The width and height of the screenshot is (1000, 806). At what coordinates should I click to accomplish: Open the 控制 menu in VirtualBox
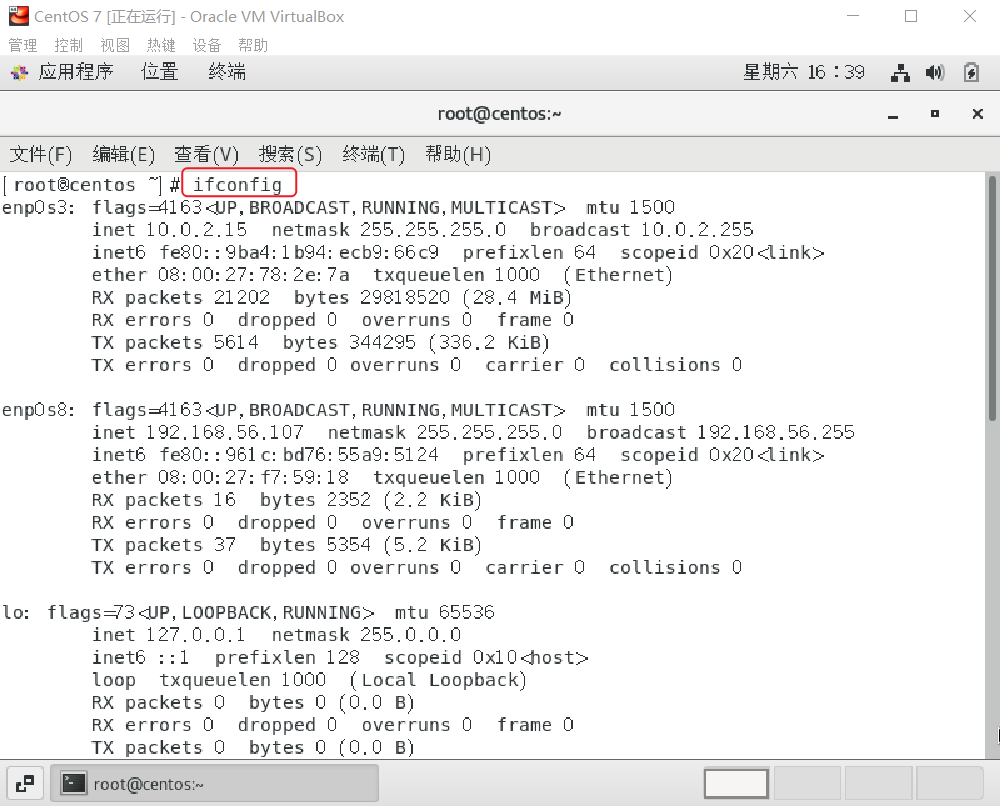coord(68,44)
